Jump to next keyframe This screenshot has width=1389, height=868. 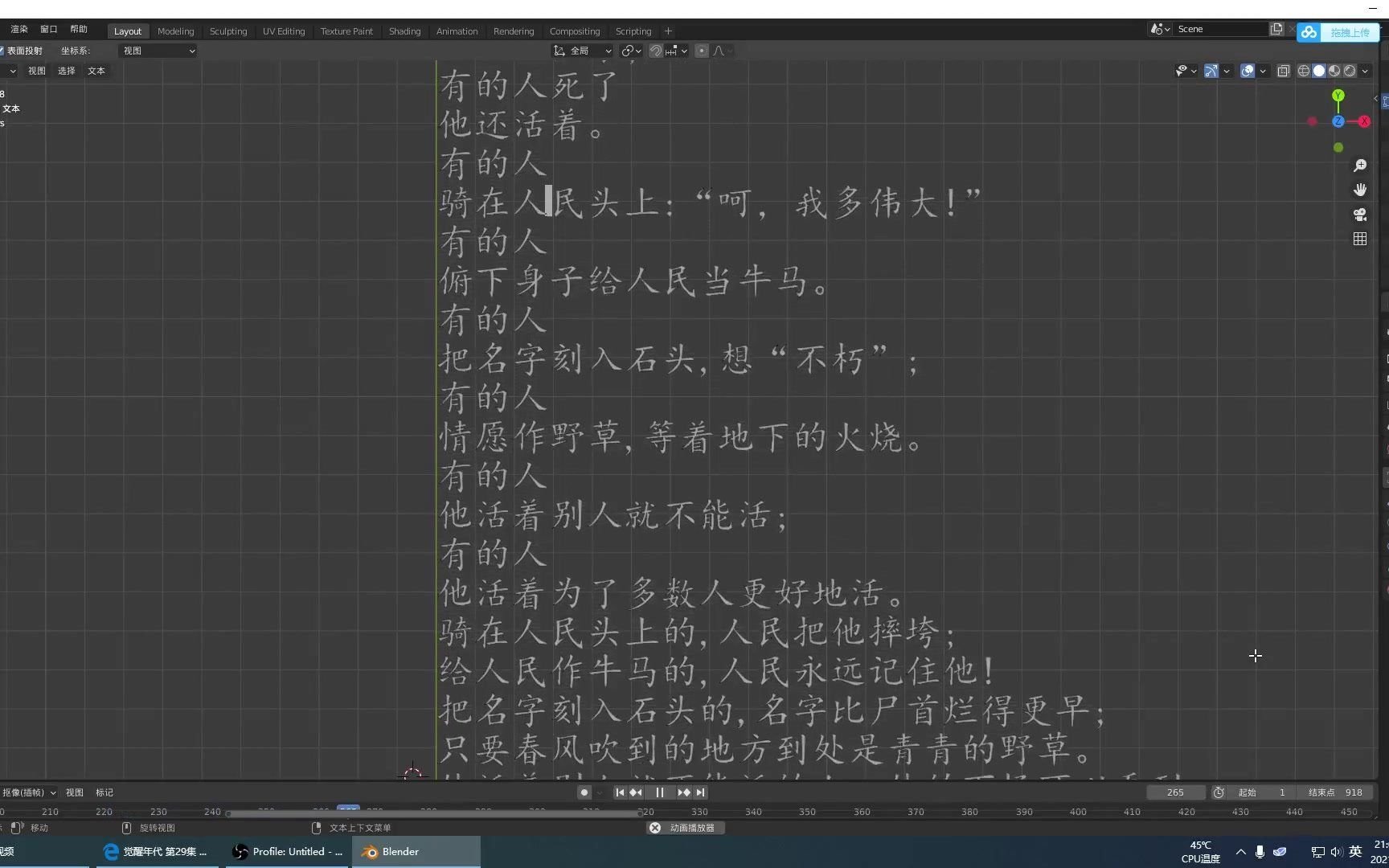point(684,792)
